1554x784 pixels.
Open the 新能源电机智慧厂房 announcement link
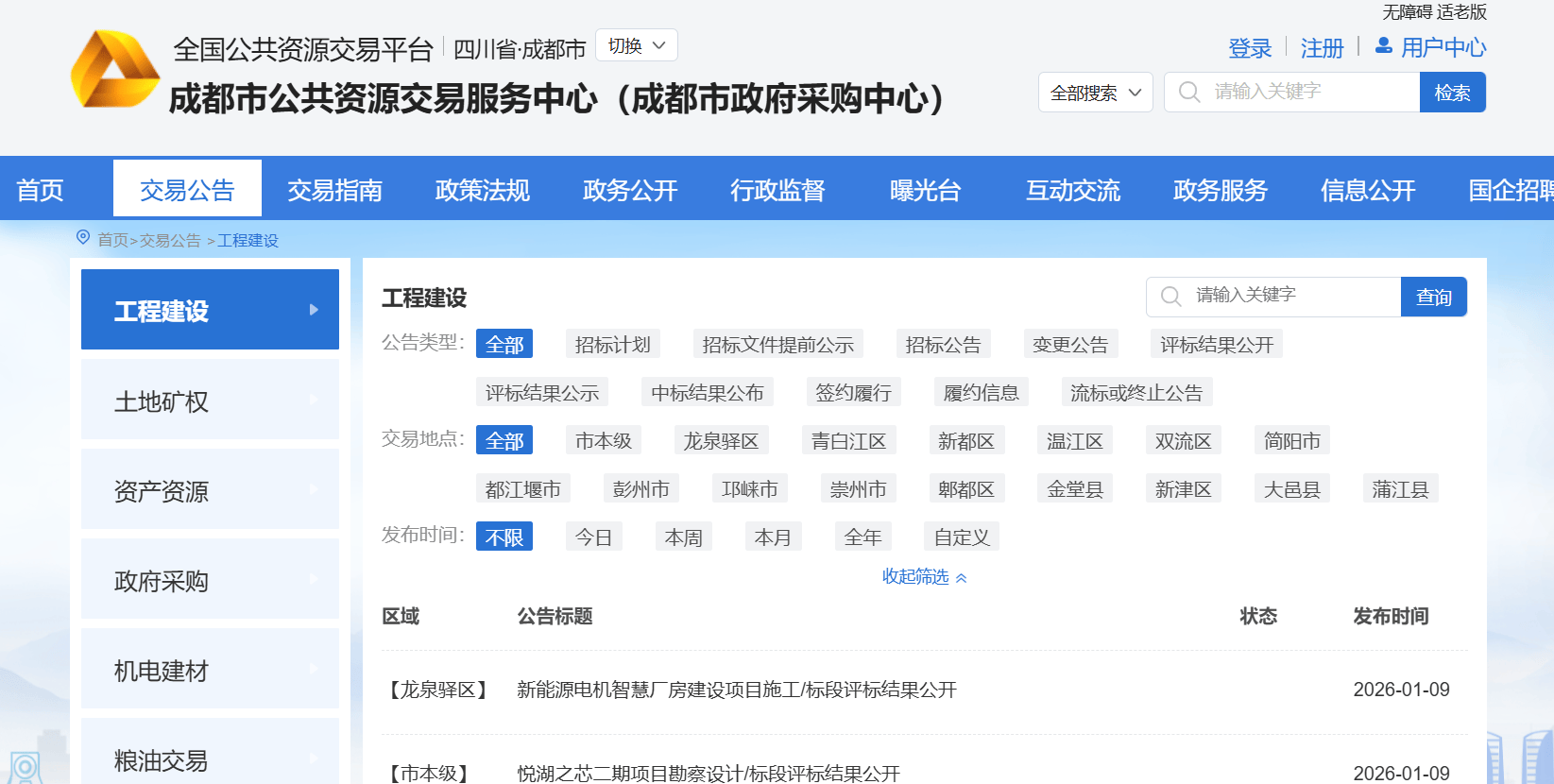(737, 690)
